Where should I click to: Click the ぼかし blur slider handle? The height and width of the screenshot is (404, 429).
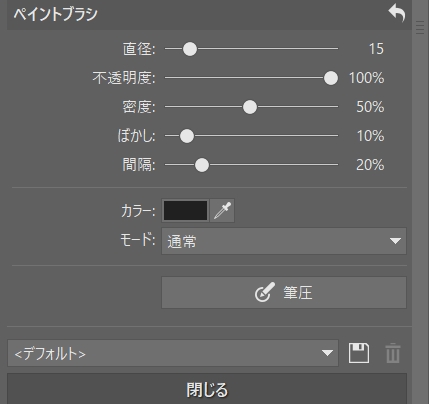point(187,136)
